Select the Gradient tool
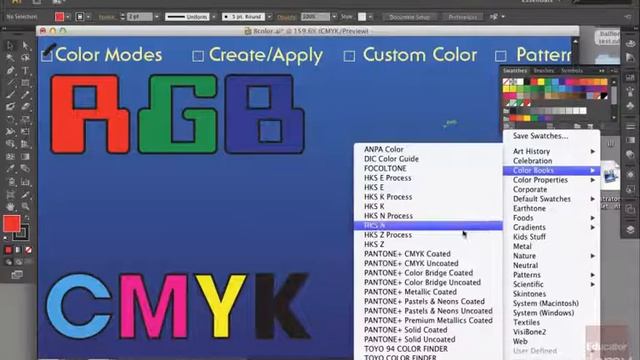Screen dimensions: 640x360 click(x=25, y=156)
